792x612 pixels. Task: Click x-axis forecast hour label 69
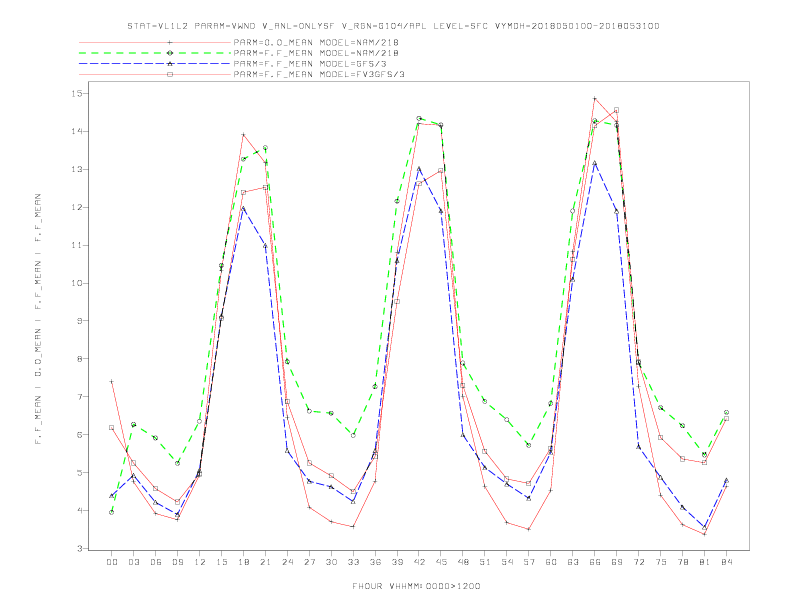617,562
